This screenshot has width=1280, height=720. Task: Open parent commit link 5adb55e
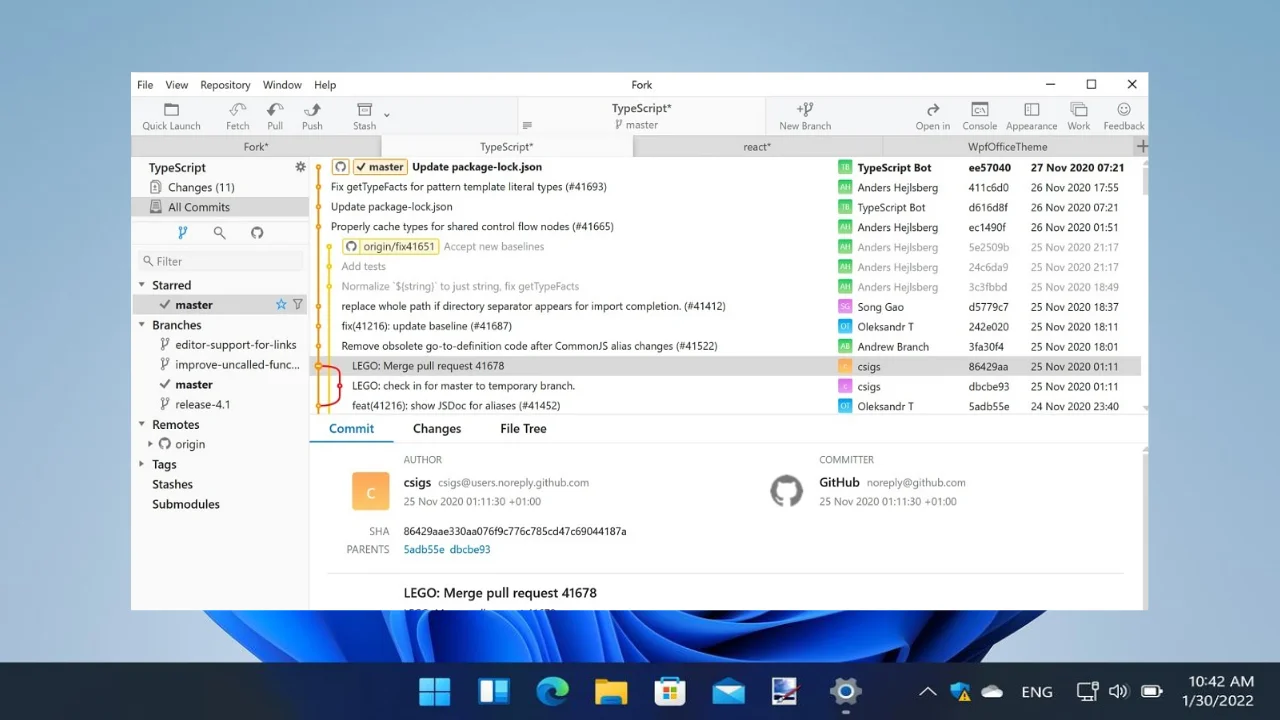pos(424,549)
